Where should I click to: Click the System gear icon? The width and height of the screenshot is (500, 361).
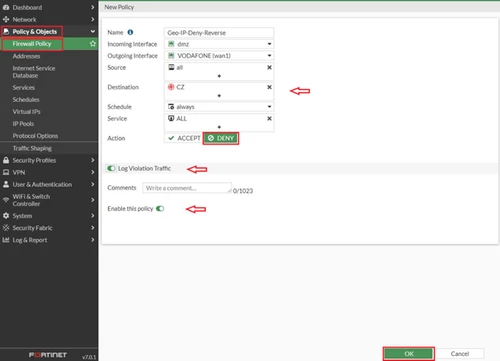coord(6,216)
